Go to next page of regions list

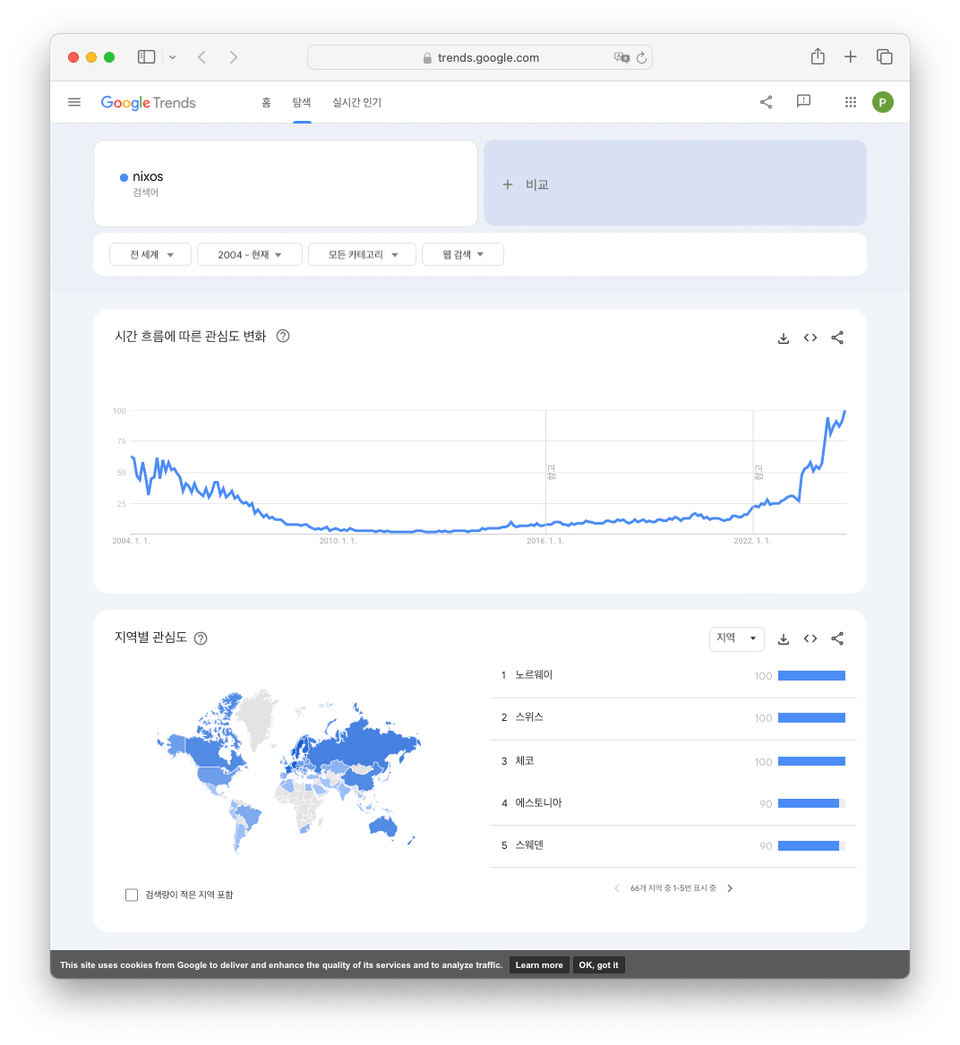pos(730,888)
